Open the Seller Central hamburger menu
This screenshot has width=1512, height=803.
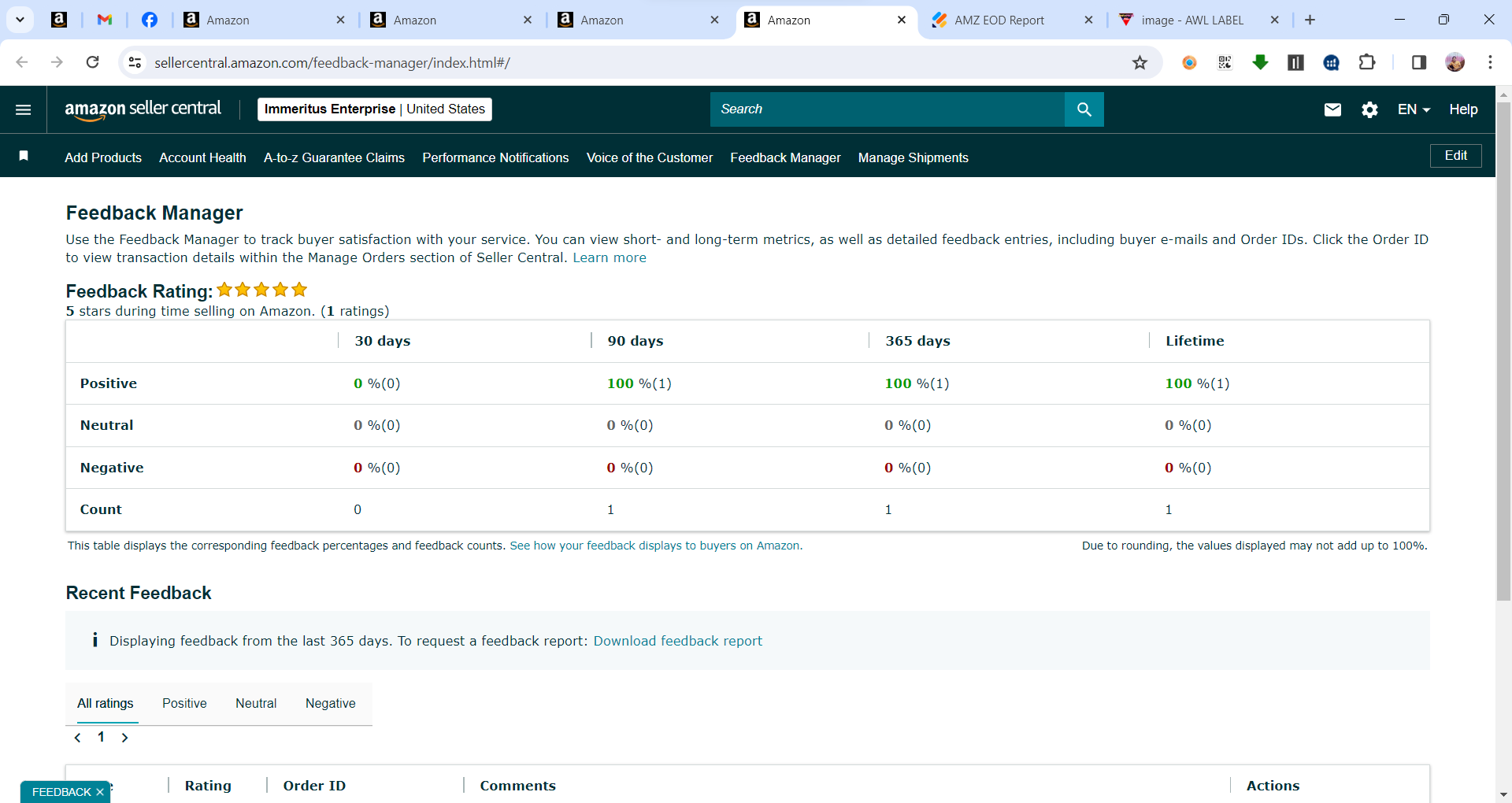click(24, 109)
